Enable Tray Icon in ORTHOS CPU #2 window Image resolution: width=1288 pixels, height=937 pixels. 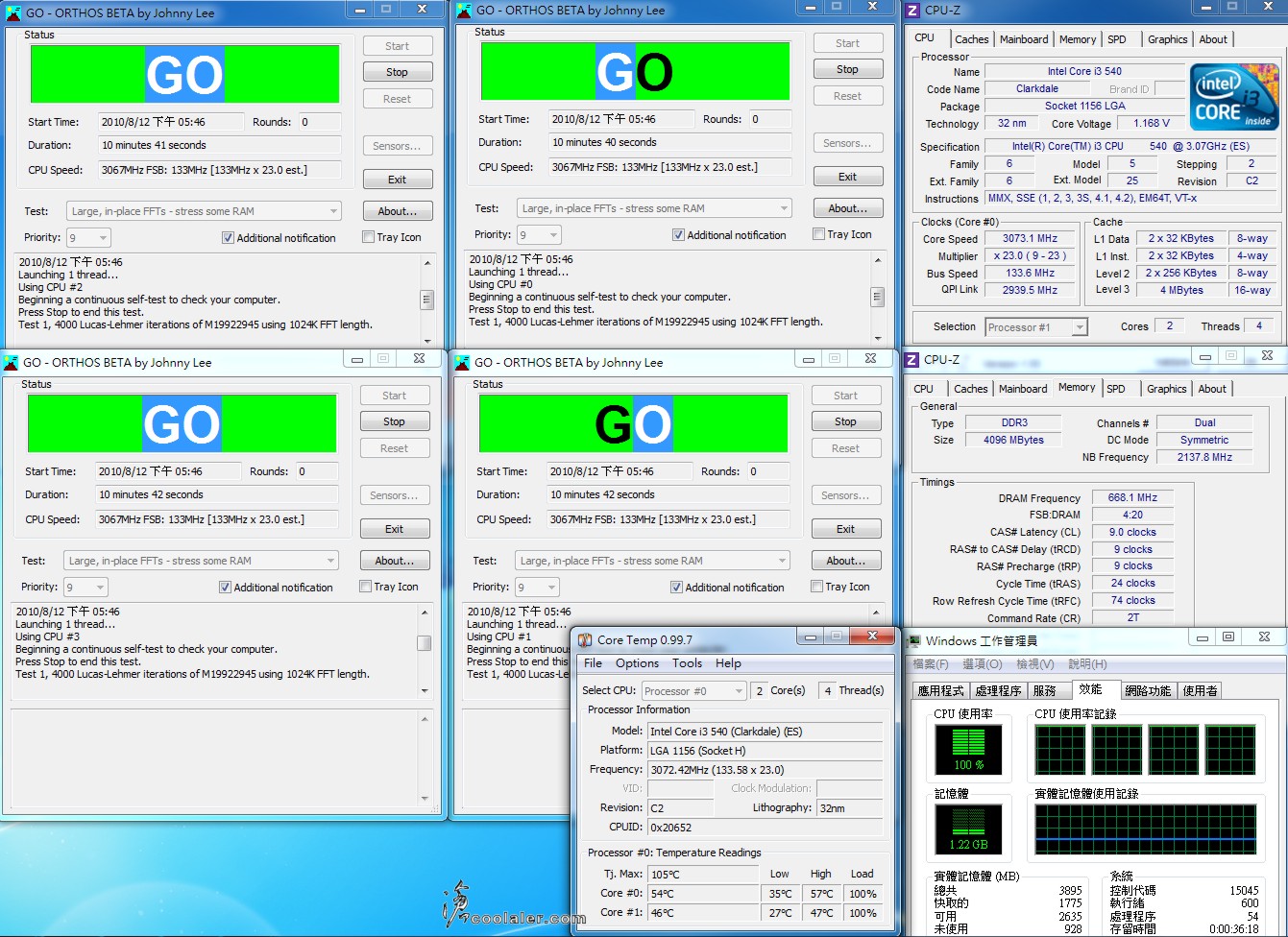(368, 237)
